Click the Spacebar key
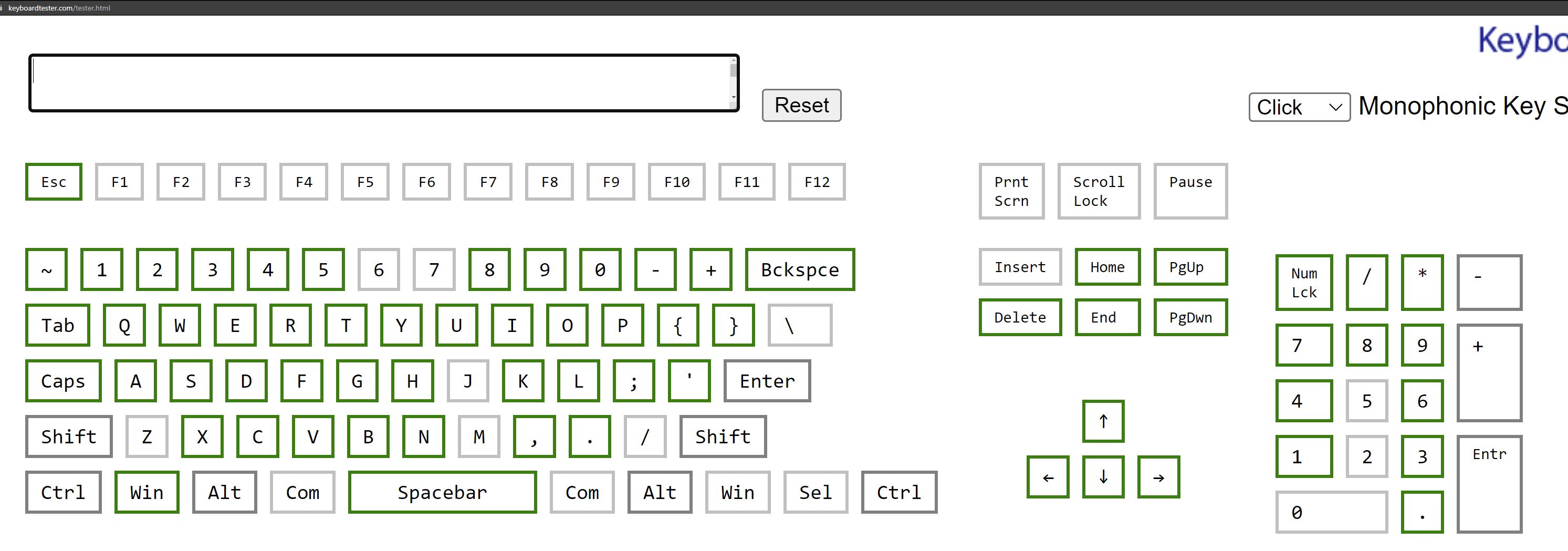The height and width of the screenshot is (551, 1568). (x=442, y=492)
